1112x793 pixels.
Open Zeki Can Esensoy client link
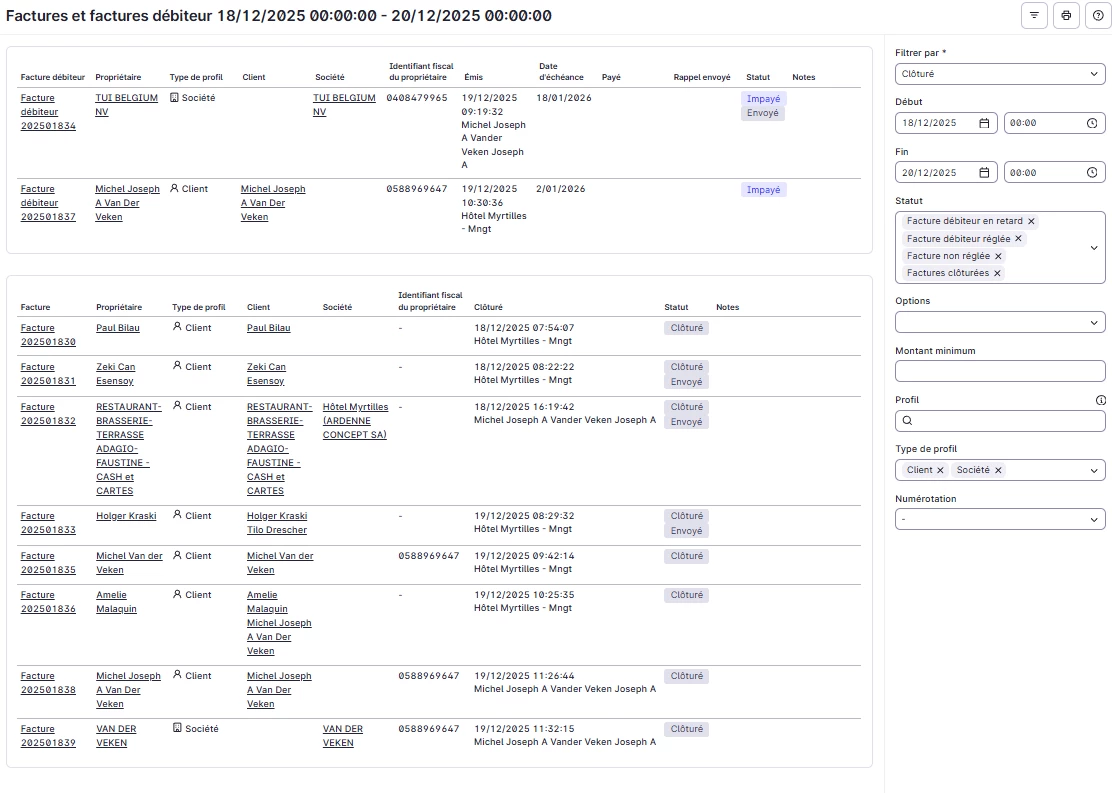pyautogui.click(x=266, y=374)
